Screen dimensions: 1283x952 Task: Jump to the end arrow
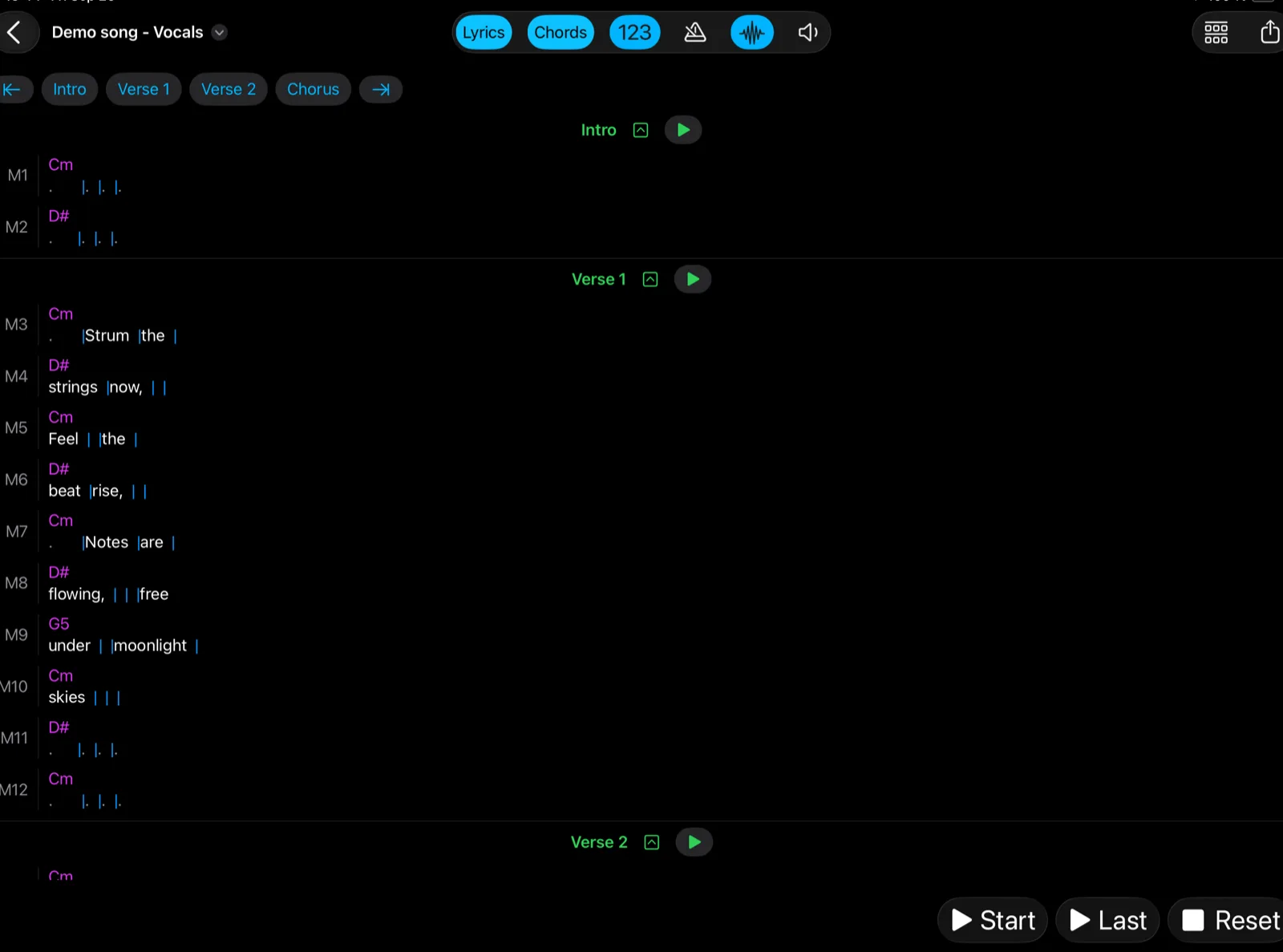click(x=381, y=89)
